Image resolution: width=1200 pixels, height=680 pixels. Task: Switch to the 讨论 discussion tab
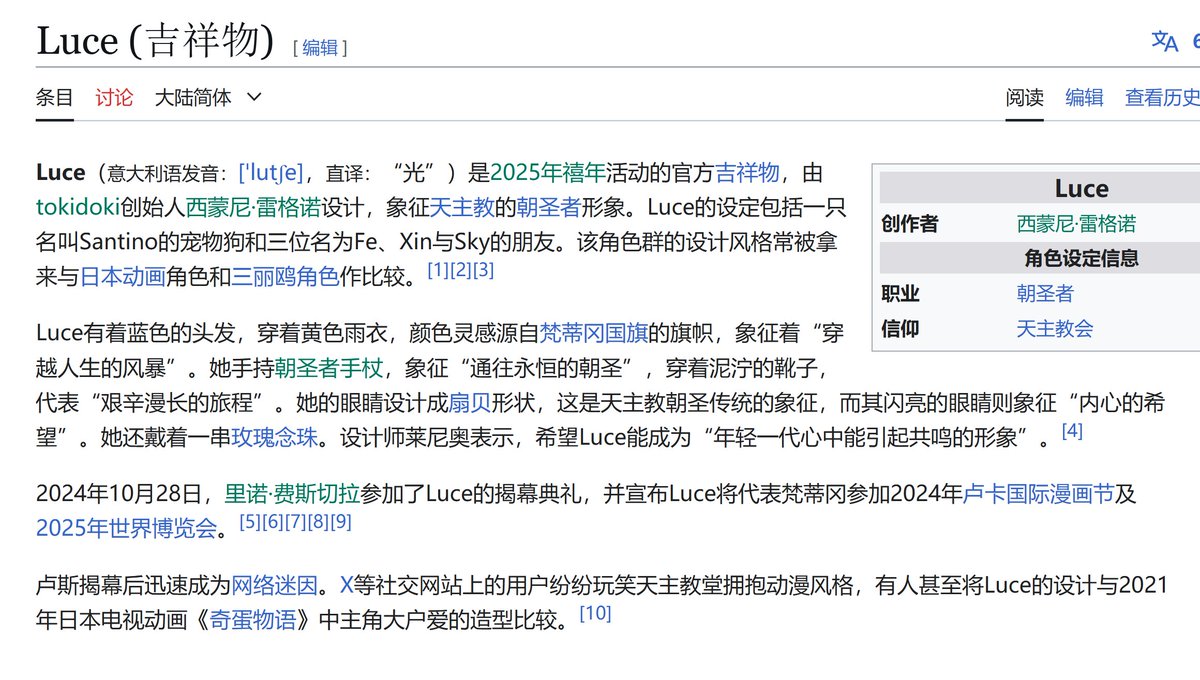point(114,97)
